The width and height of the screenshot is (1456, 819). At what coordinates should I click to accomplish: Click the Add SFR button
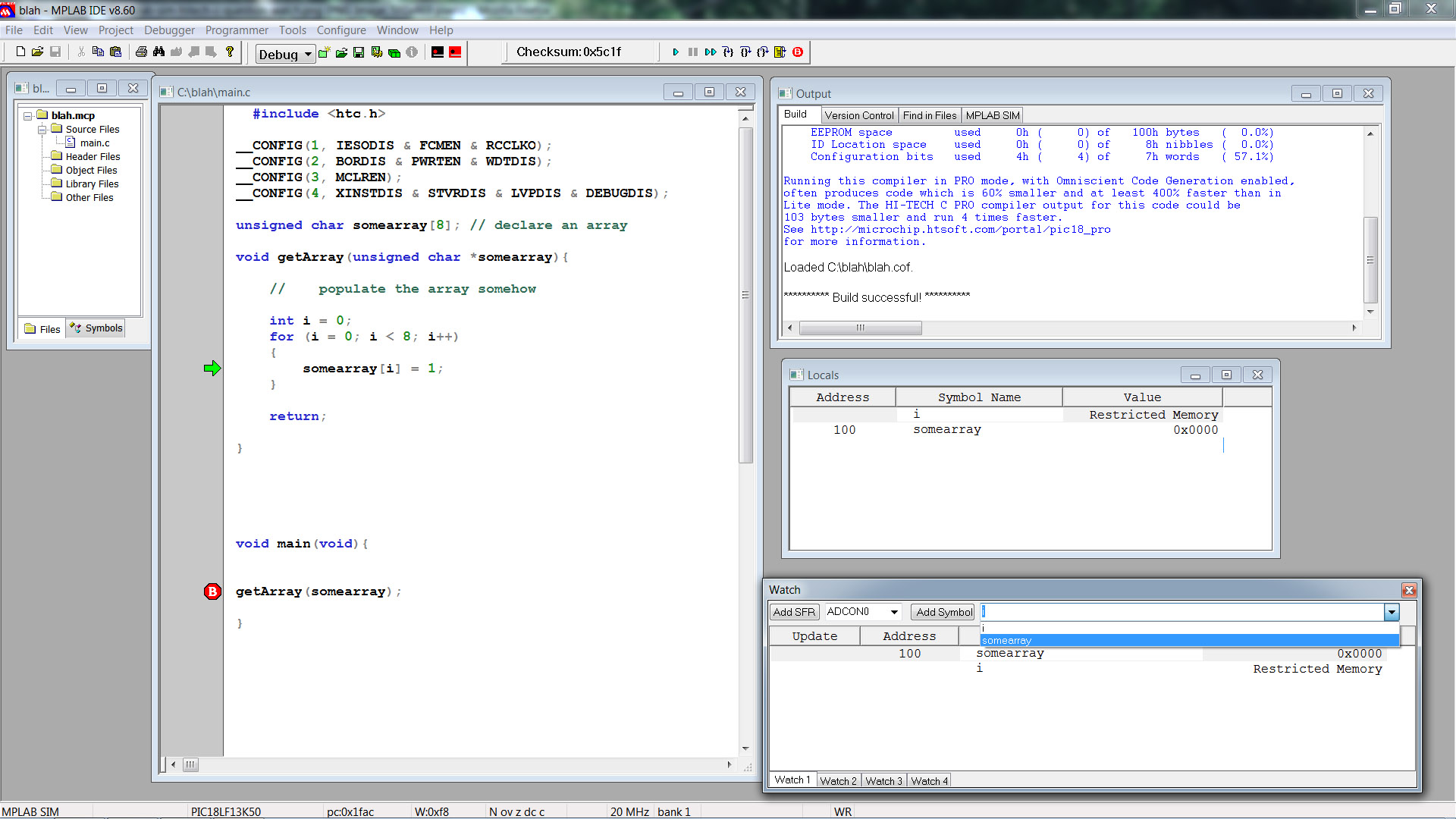(794, 612)
